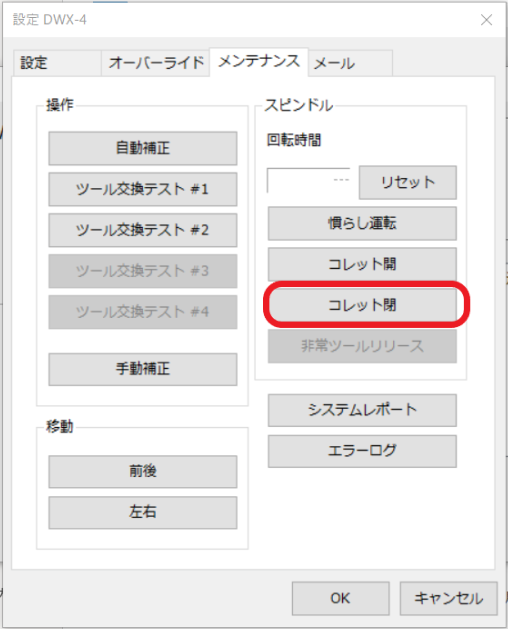Click the 手動補正 button
Image resolution: width=508 pixels, height=629 pixels.
[143, 369]
